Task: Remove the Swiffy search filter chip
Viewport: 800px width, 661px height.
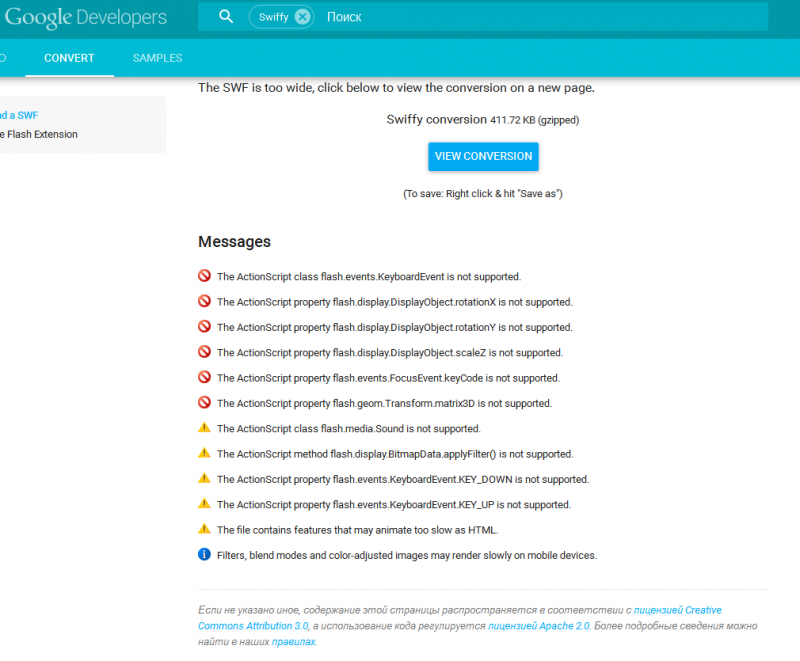Action: pyautogui.click(x=302, y=17)
